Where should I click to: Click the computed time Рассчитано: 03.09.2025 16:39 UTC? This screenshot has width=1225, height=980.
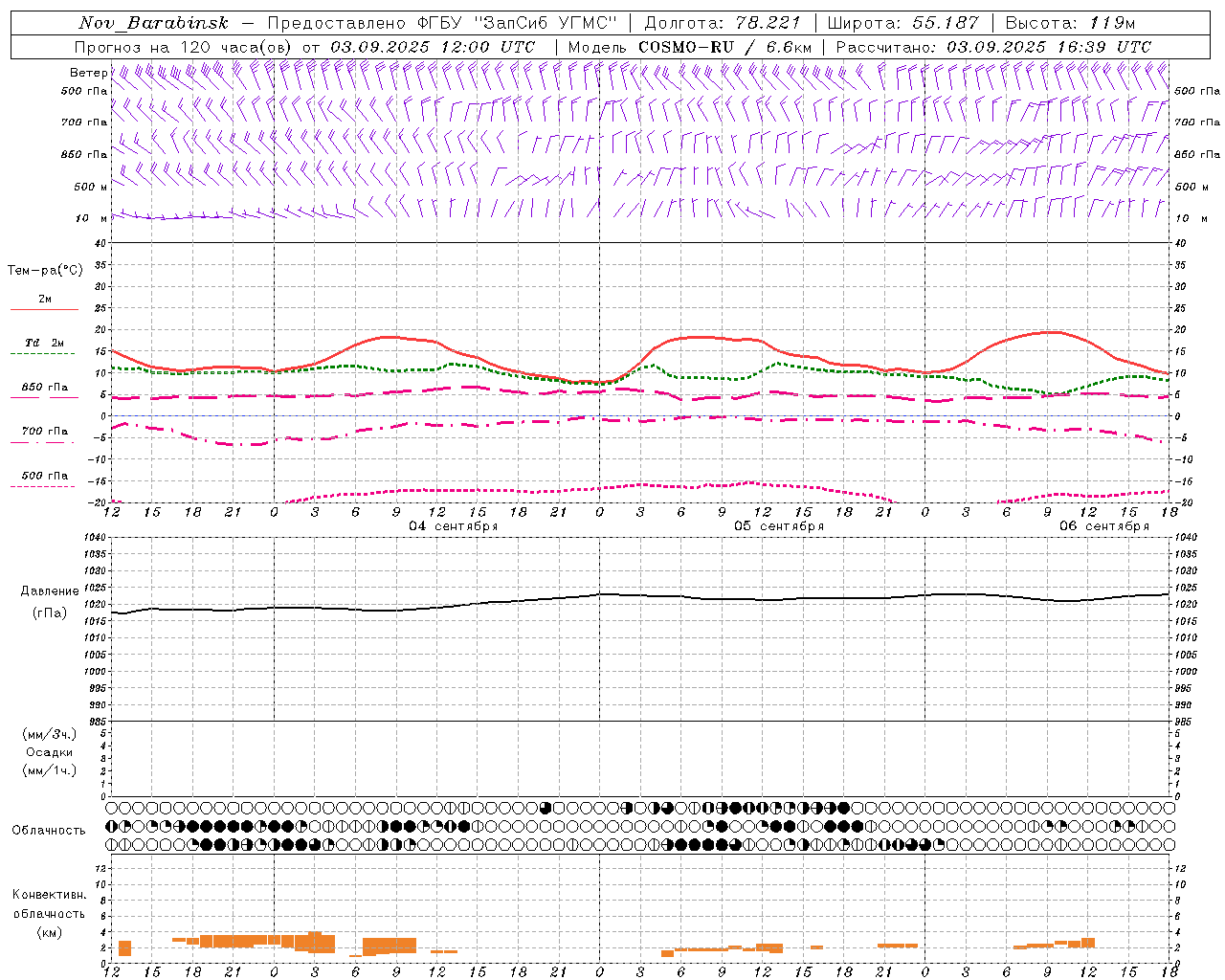click(x=993, y=47)
